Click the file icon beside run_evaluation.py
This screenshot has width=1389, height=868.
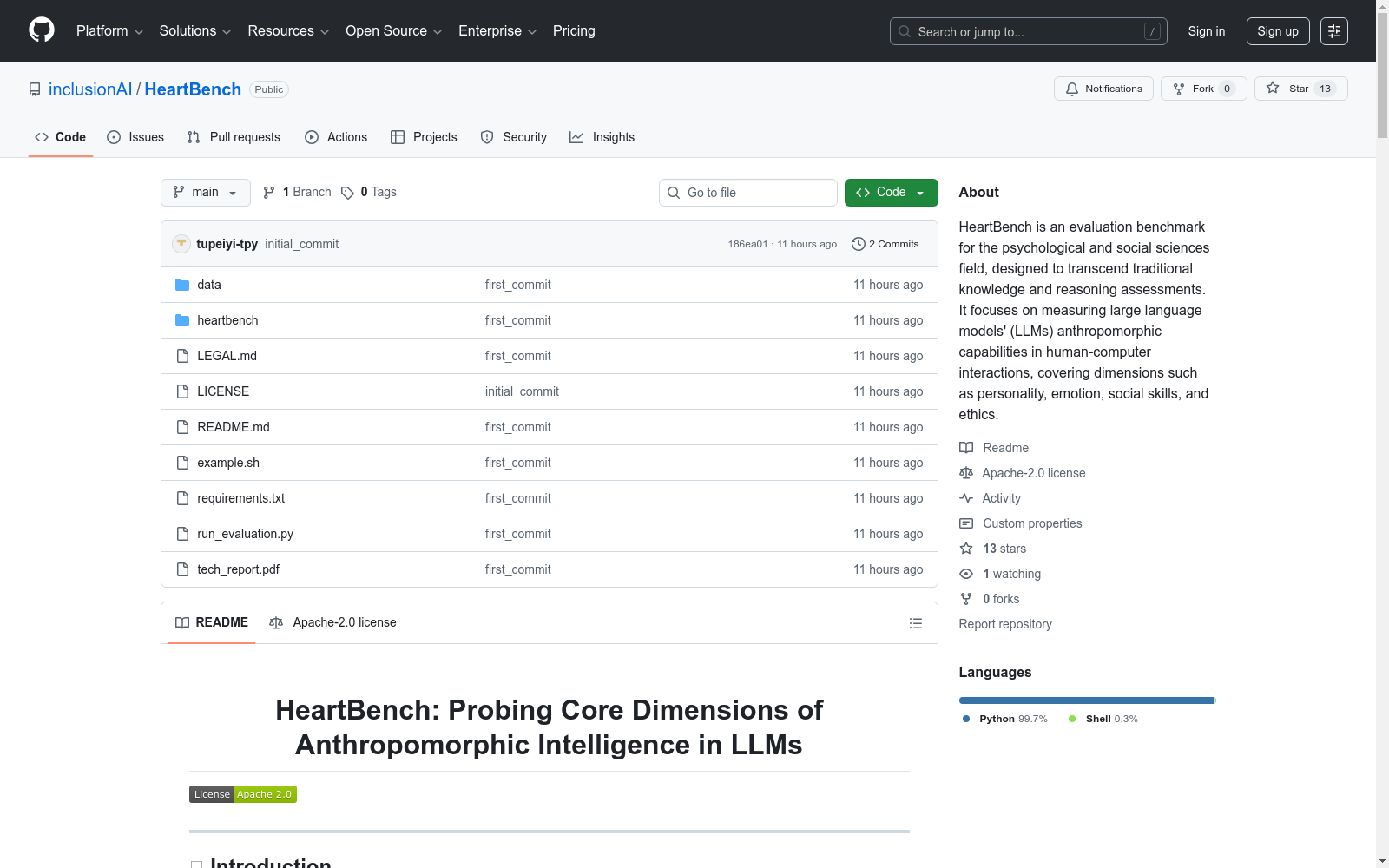point(182,534)
